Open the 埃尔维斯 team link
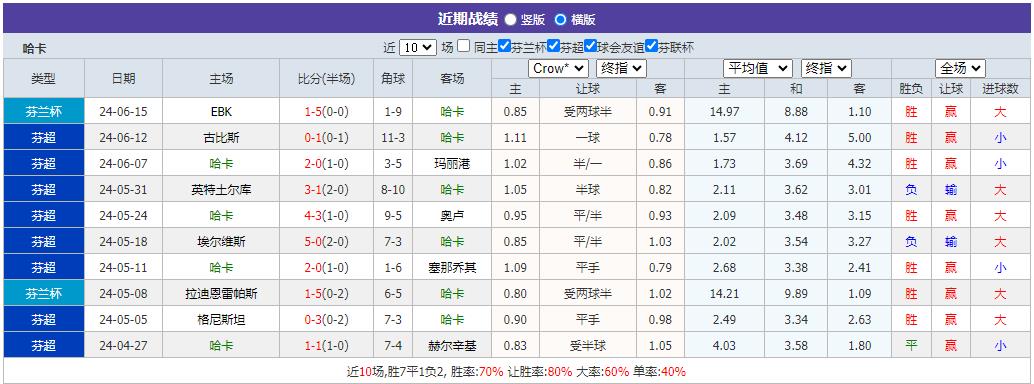The width and height of the screenshot is (1034, 384). pos(221,241)
